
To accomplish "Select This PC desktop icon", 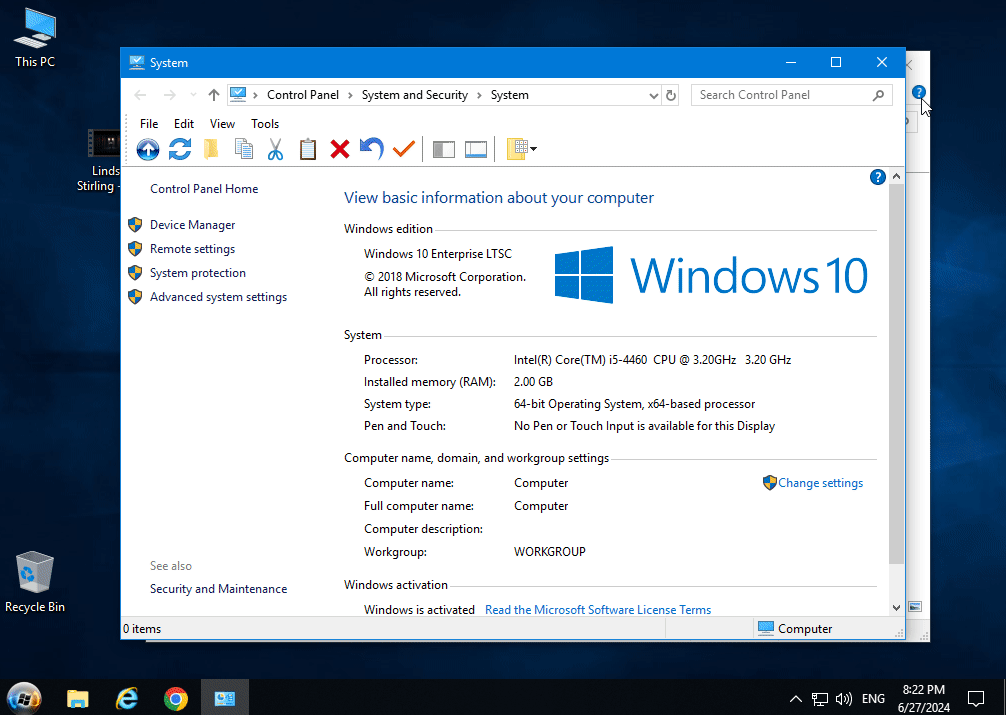I will tap(35, 37).
